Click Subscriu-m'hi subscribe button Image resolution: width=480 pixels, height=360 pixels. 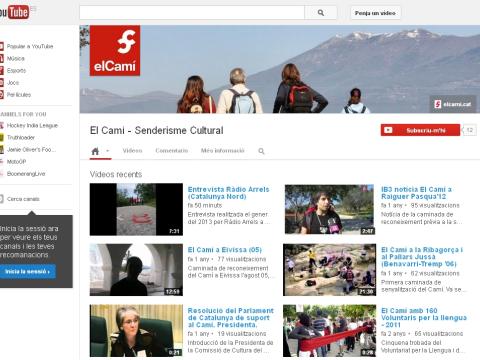click(x=420, y=130)
